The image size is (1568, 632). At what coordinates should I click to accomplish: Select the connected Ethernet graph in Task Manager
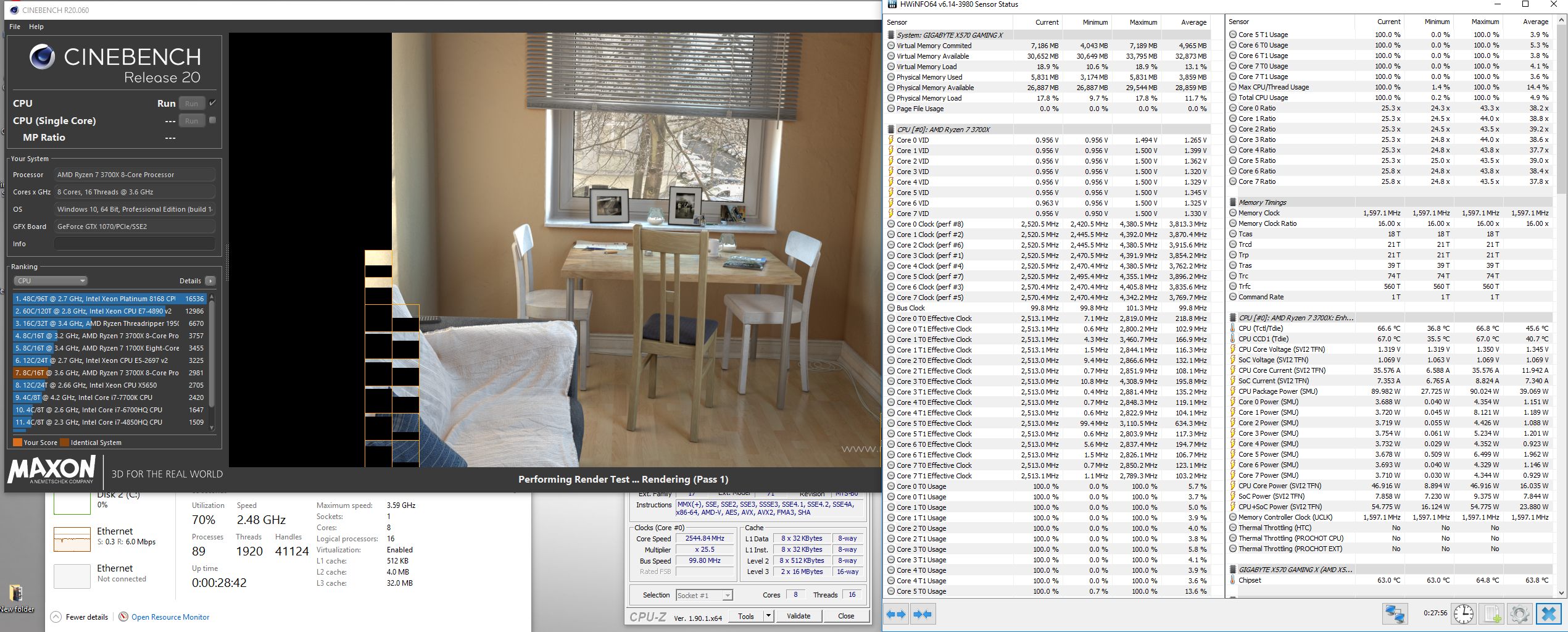tap(72, 539)
